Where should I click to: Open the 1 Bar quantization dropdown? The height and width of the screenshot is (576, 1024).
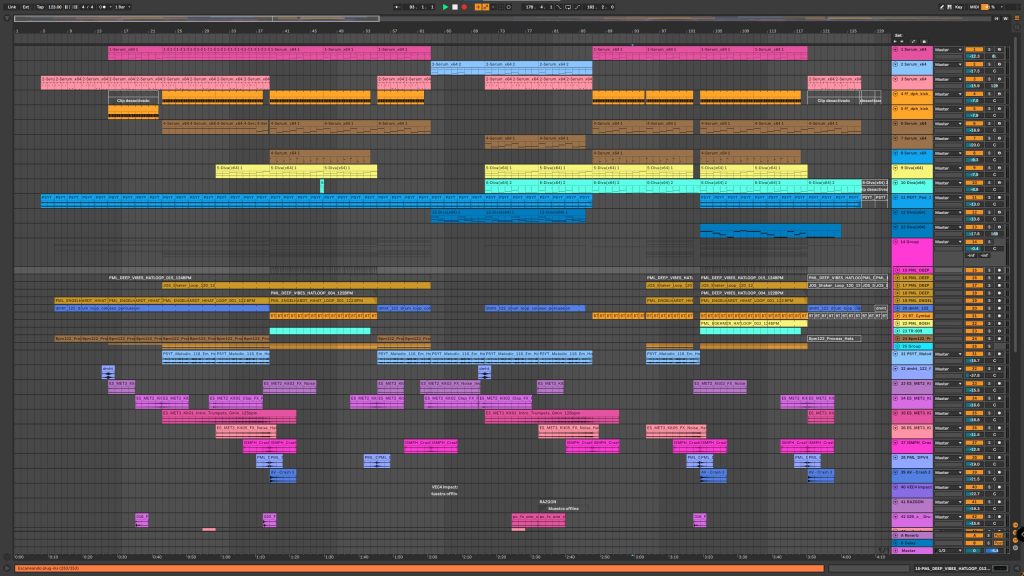click(x=120, y=7)
